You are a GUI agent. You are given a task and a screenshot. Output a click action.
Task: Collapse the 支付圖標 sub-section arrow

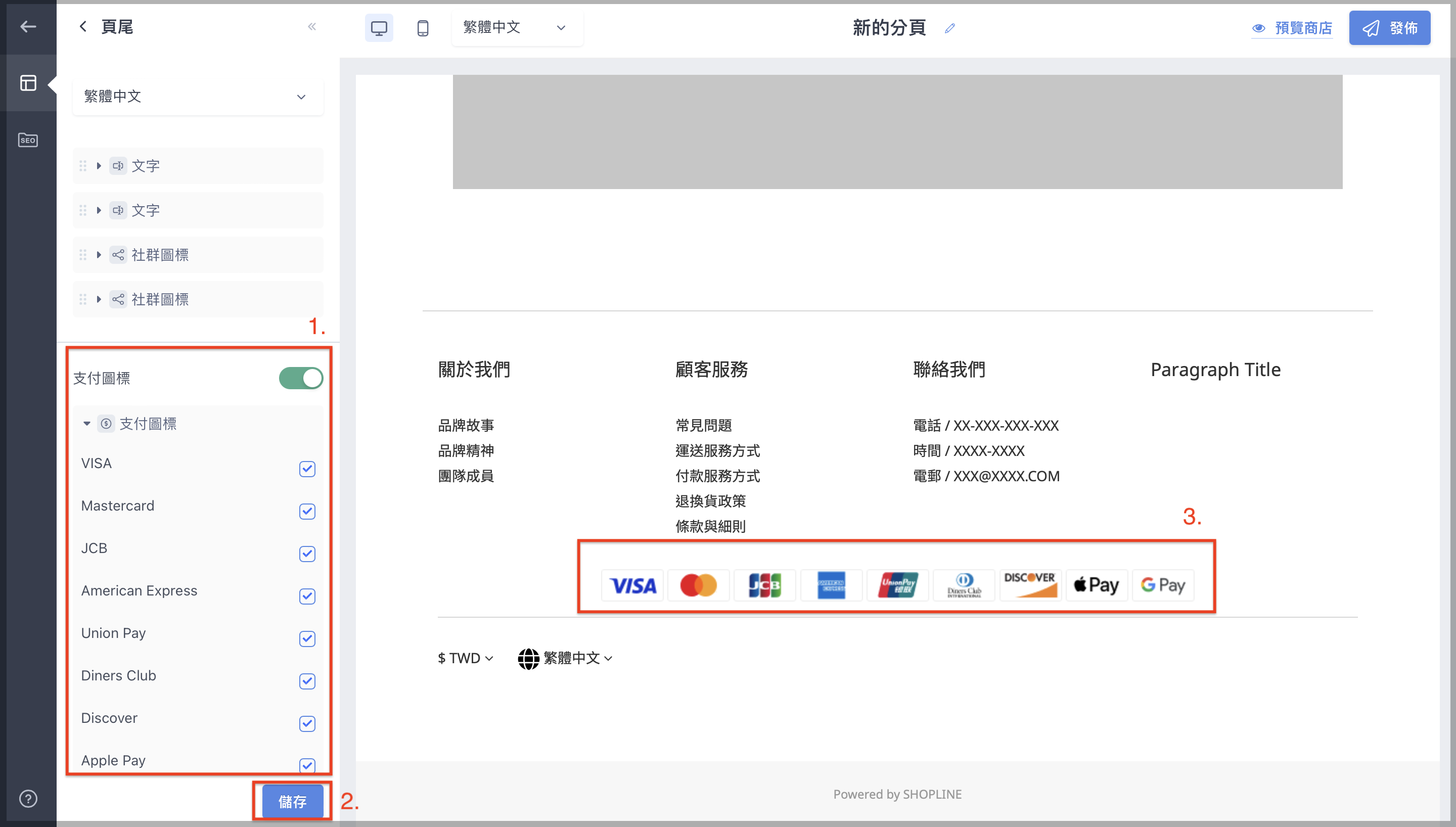(87, 424)
